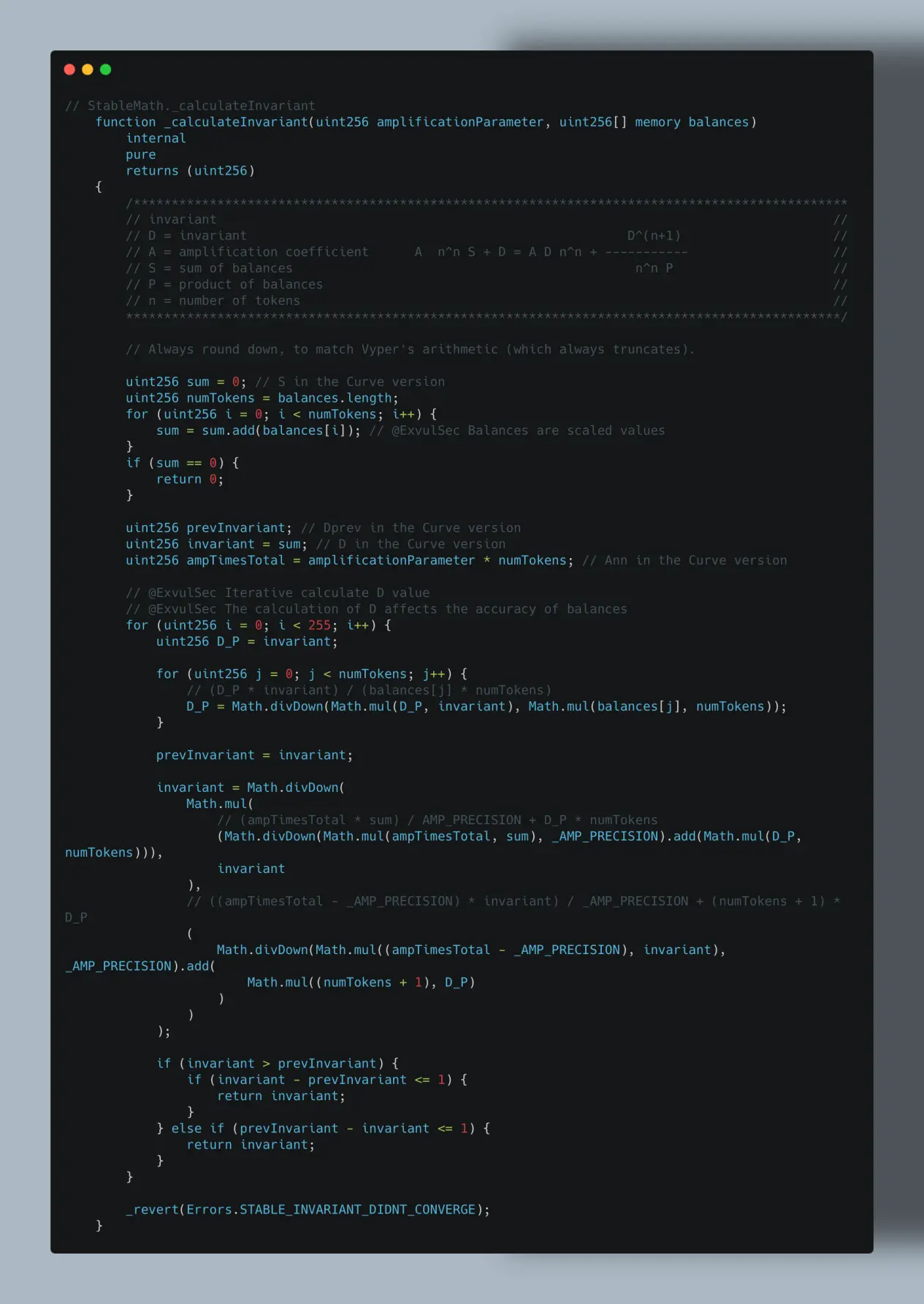Viewport: 924px width, 1304px height.
Task: Click the yellow minimize window dot
Action: click(88, 69)
